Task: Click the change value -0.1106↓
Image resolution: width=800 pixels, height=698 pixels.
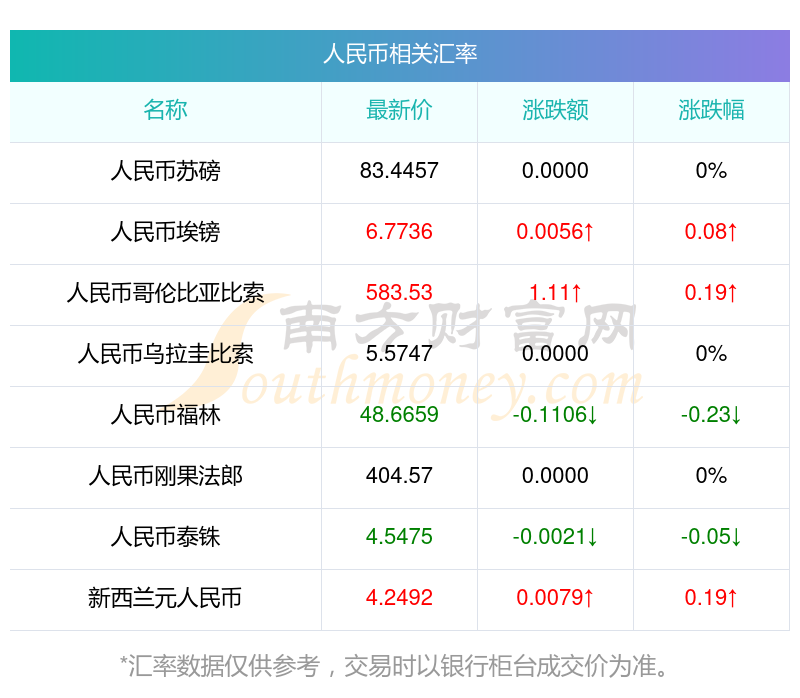Action: pyautogui.click(x=555, y=415)
